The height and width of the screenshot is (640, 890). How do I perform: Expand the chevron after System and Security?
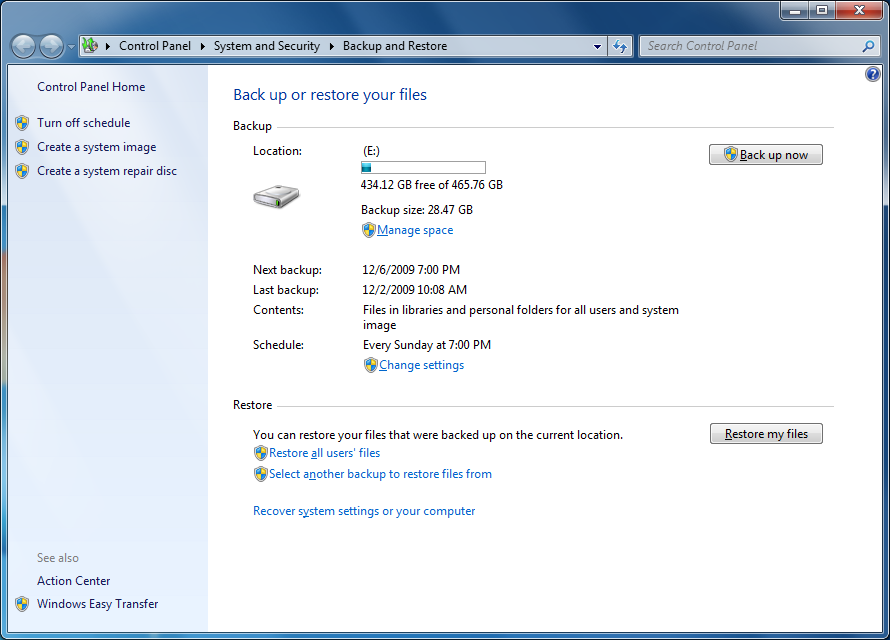331,46
